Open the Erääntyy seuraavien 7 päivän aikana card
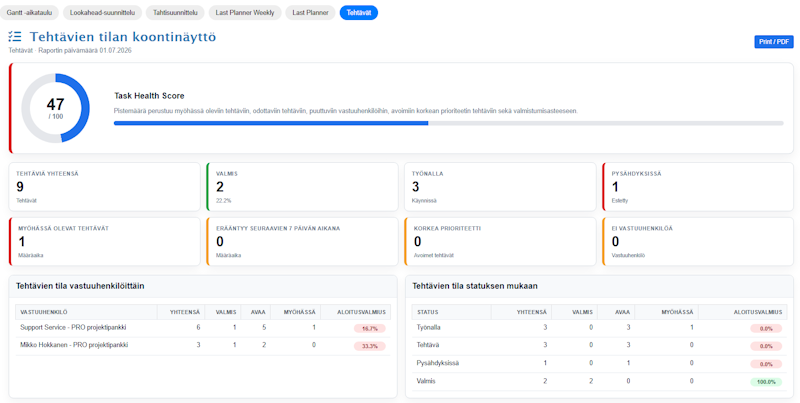The image size is (800, 403). [x=302, y=241]
